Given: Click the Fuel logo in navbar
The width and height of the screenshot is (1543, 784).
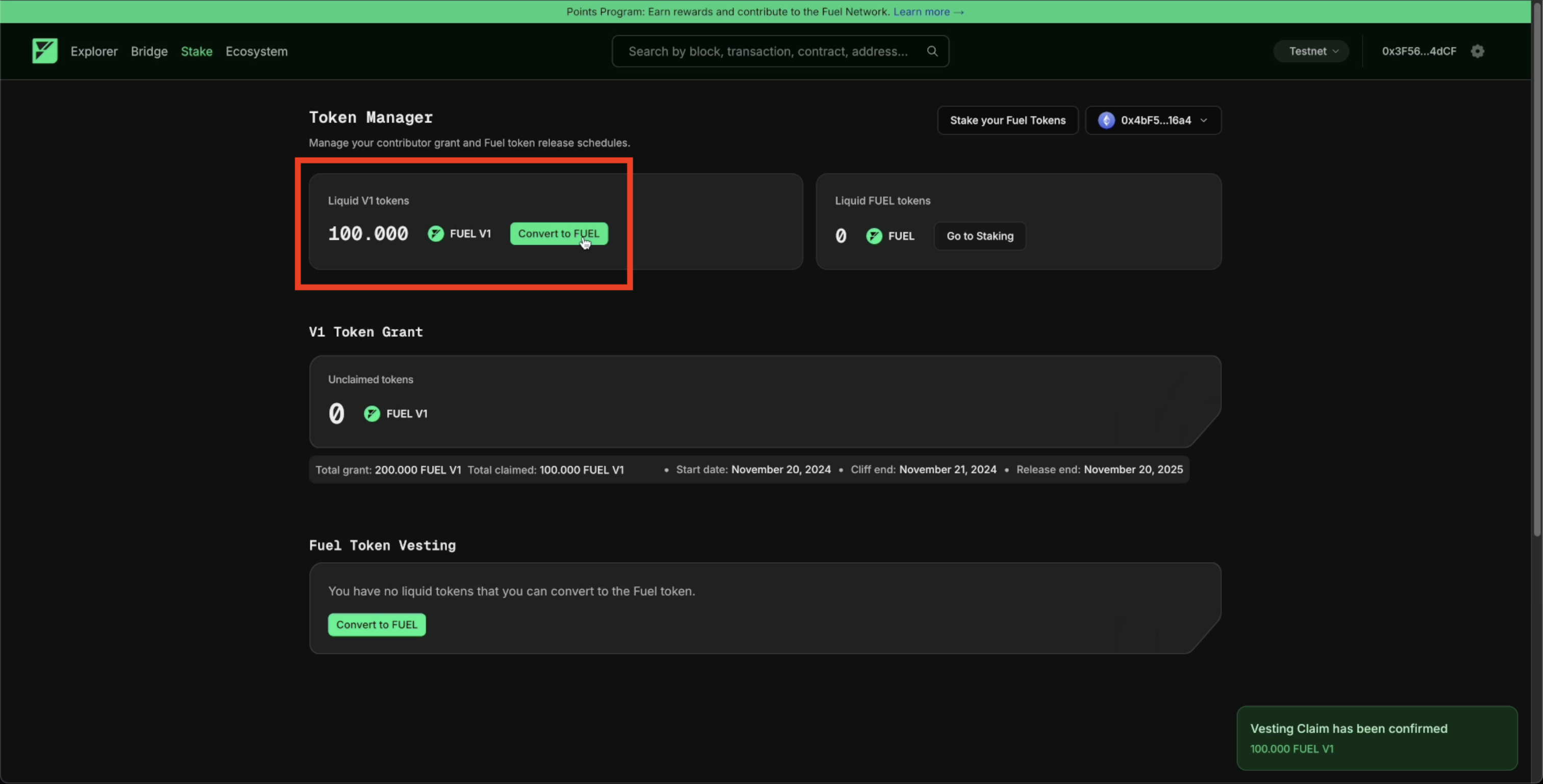Looking at the screenshot, I should (44, 51).
